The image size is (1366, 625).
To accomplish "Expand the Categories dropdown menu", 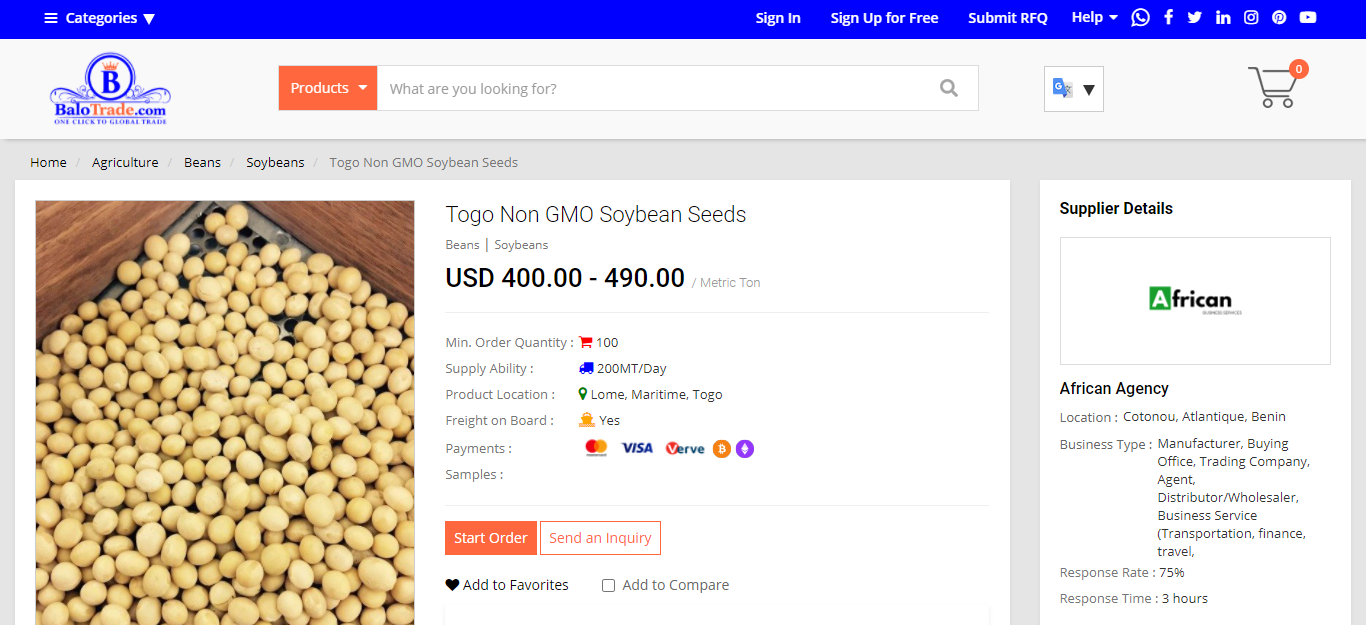I will pos(100,18).
